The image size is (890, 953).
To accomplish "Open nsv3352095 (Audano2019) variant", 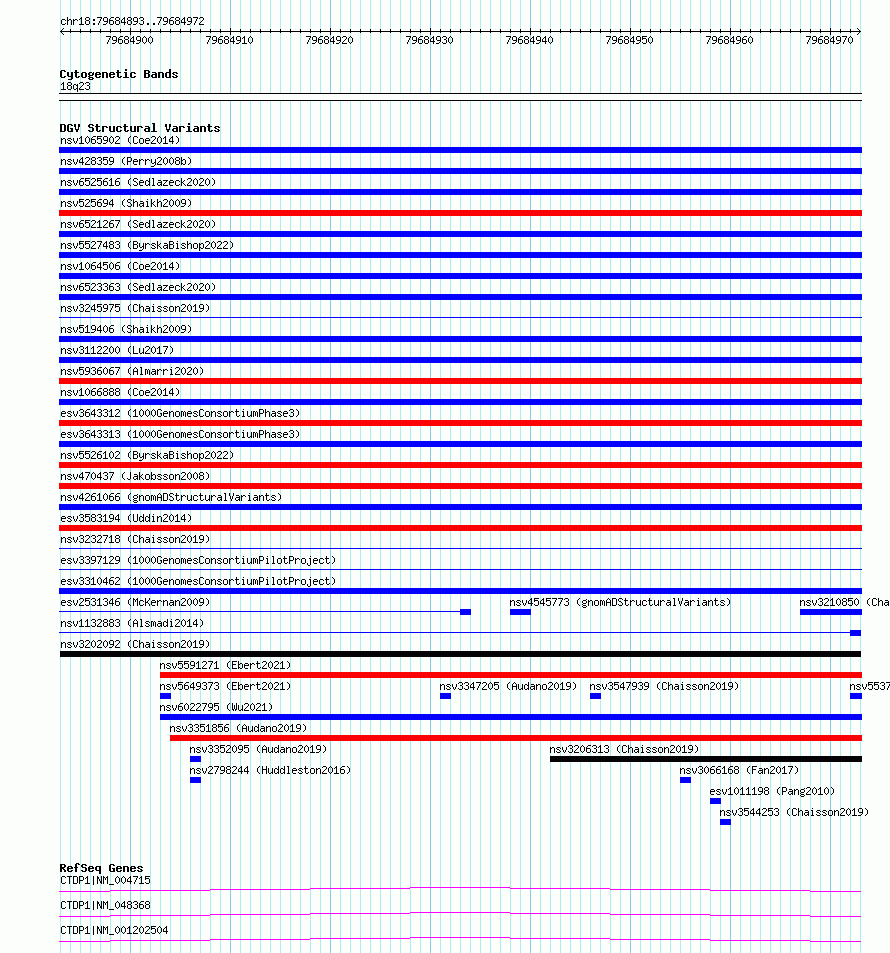I will pos(258,749).
